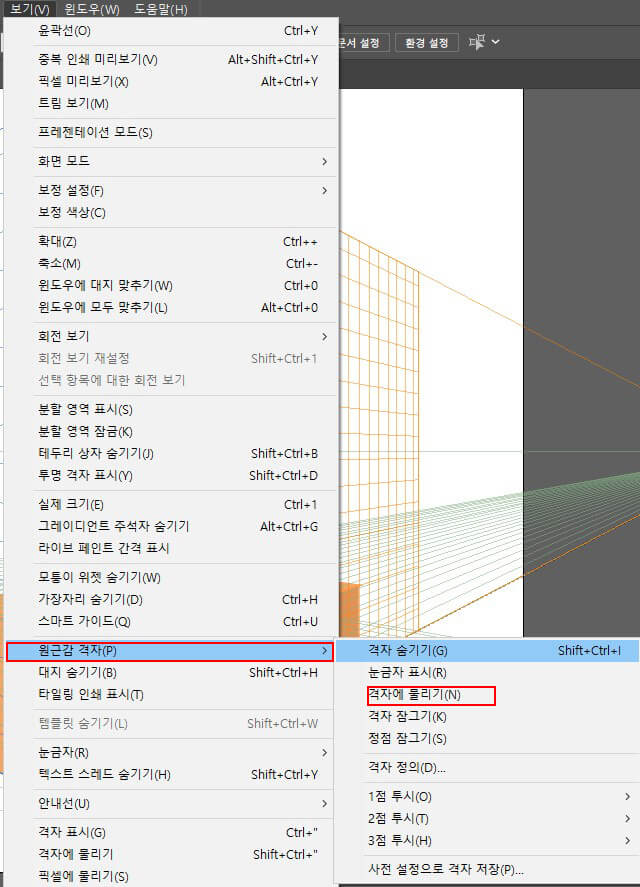Open the 도움말(H) menu
This screenshot has height=887, width=640.
point(161,9)
